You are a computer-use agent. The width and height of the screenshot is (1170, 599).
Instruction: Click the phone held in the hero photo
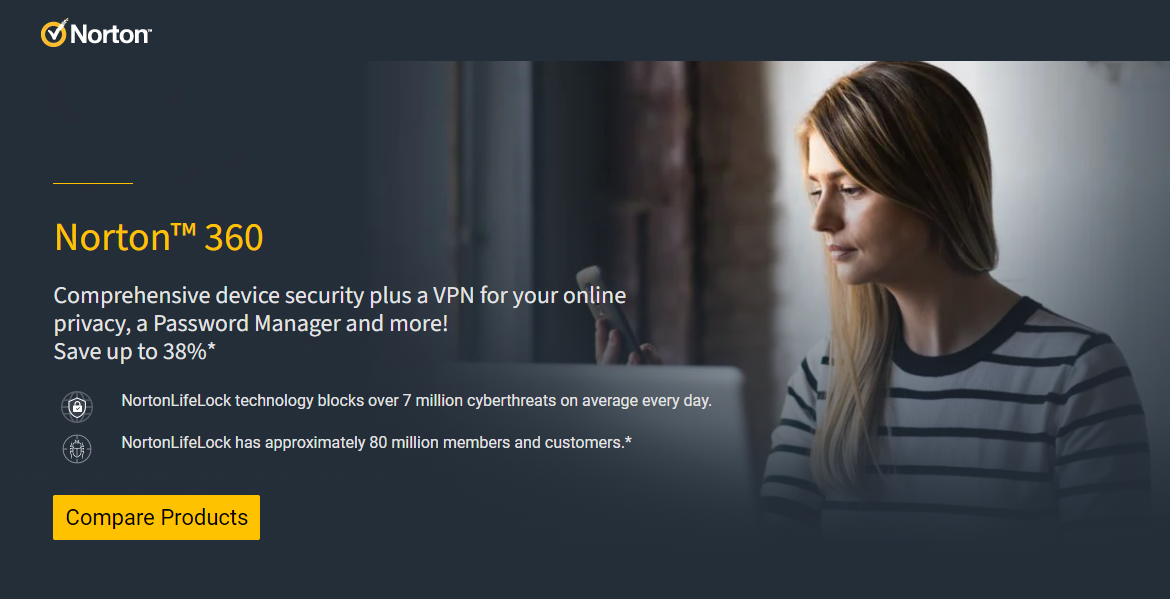pos(610,308)
